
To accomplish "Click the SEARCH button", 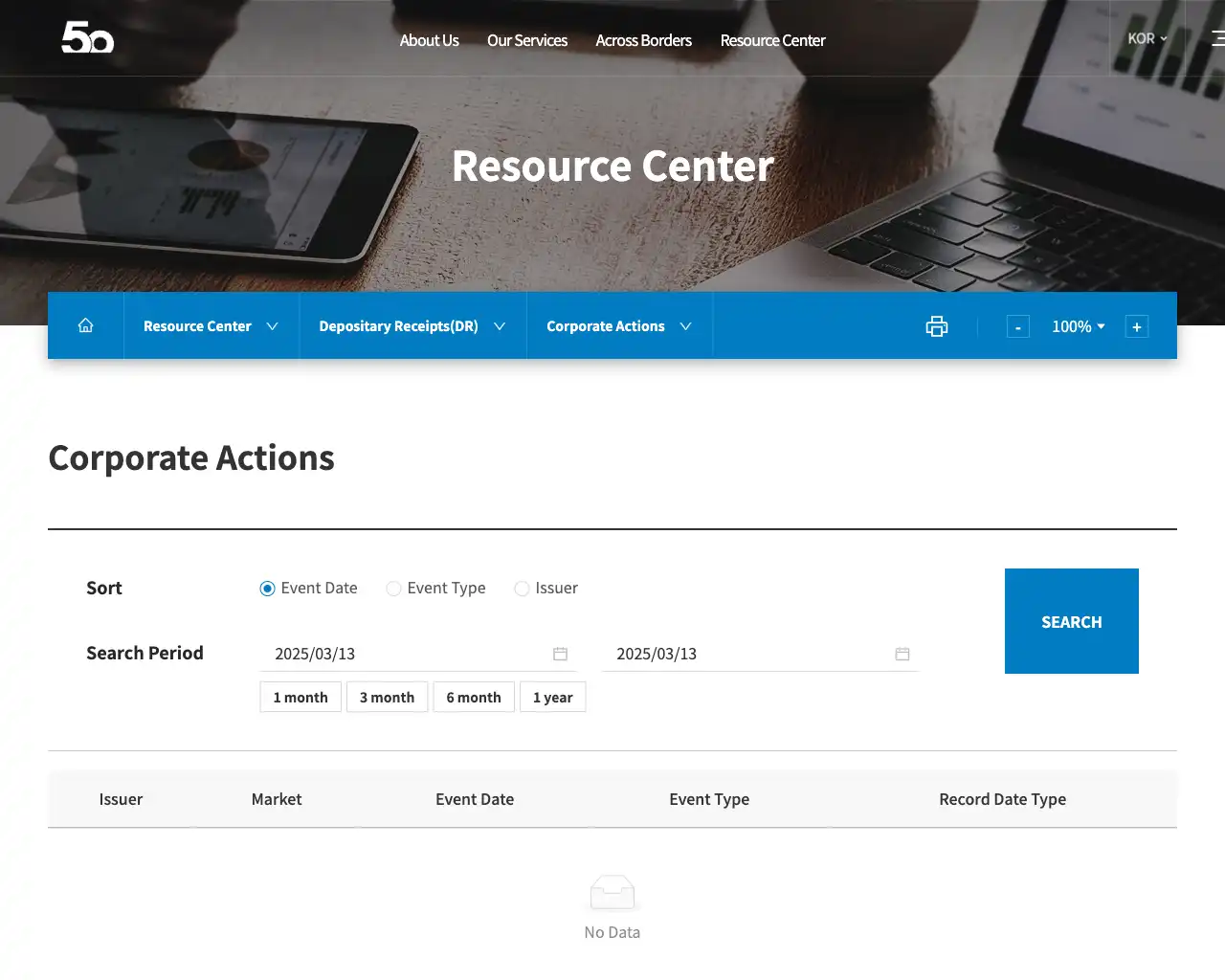I will pyautogui.click(x=1071, y=621).
